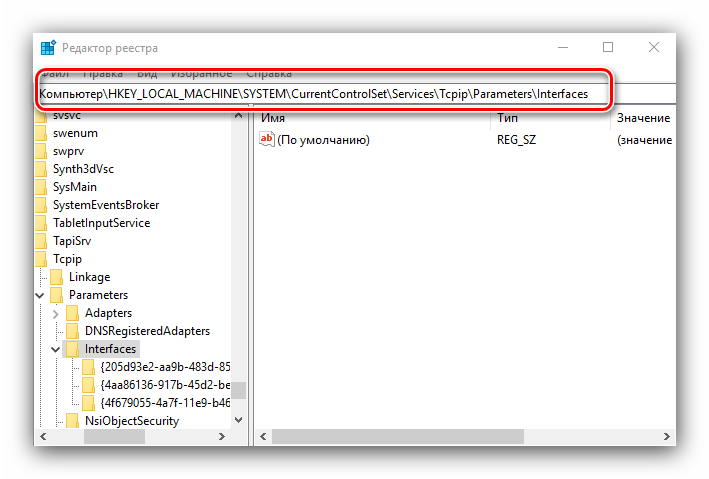Image resolution: width=709 pixels, height=479 pixels.
Task: Click the Registry Editor app icon in title bar
Action: point(48,47)
